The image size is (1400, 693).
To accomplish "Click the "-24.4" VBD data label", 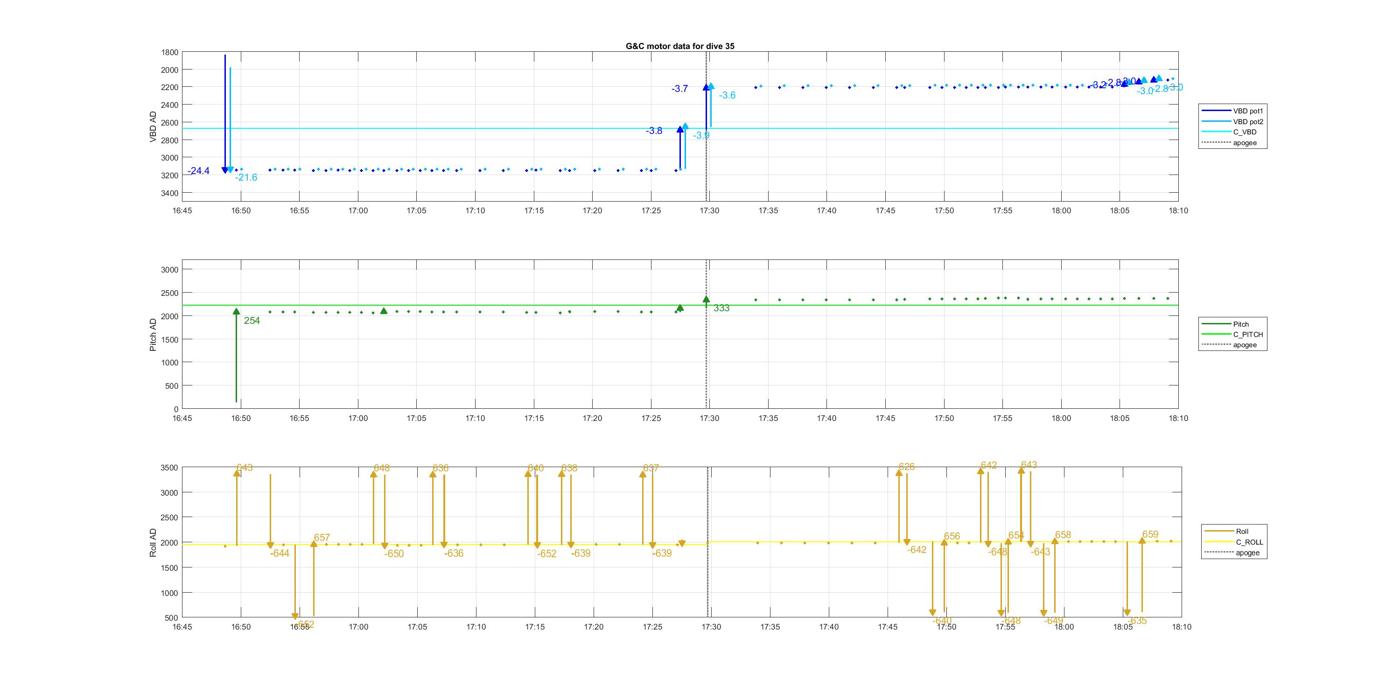I will click(x=198, y=171).
